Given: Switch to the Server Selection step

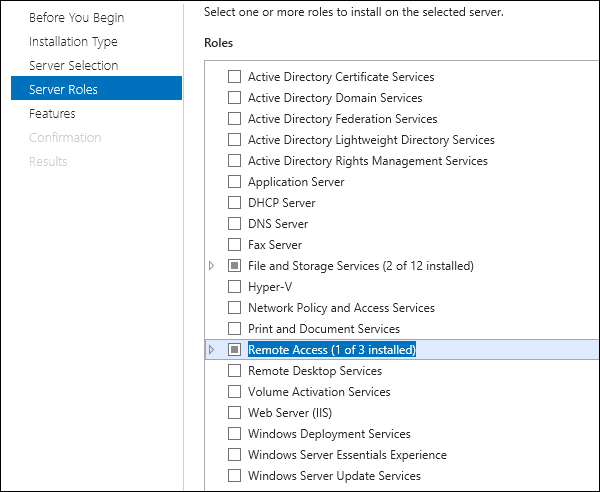Looking at the screenshot, I should 73,65.
